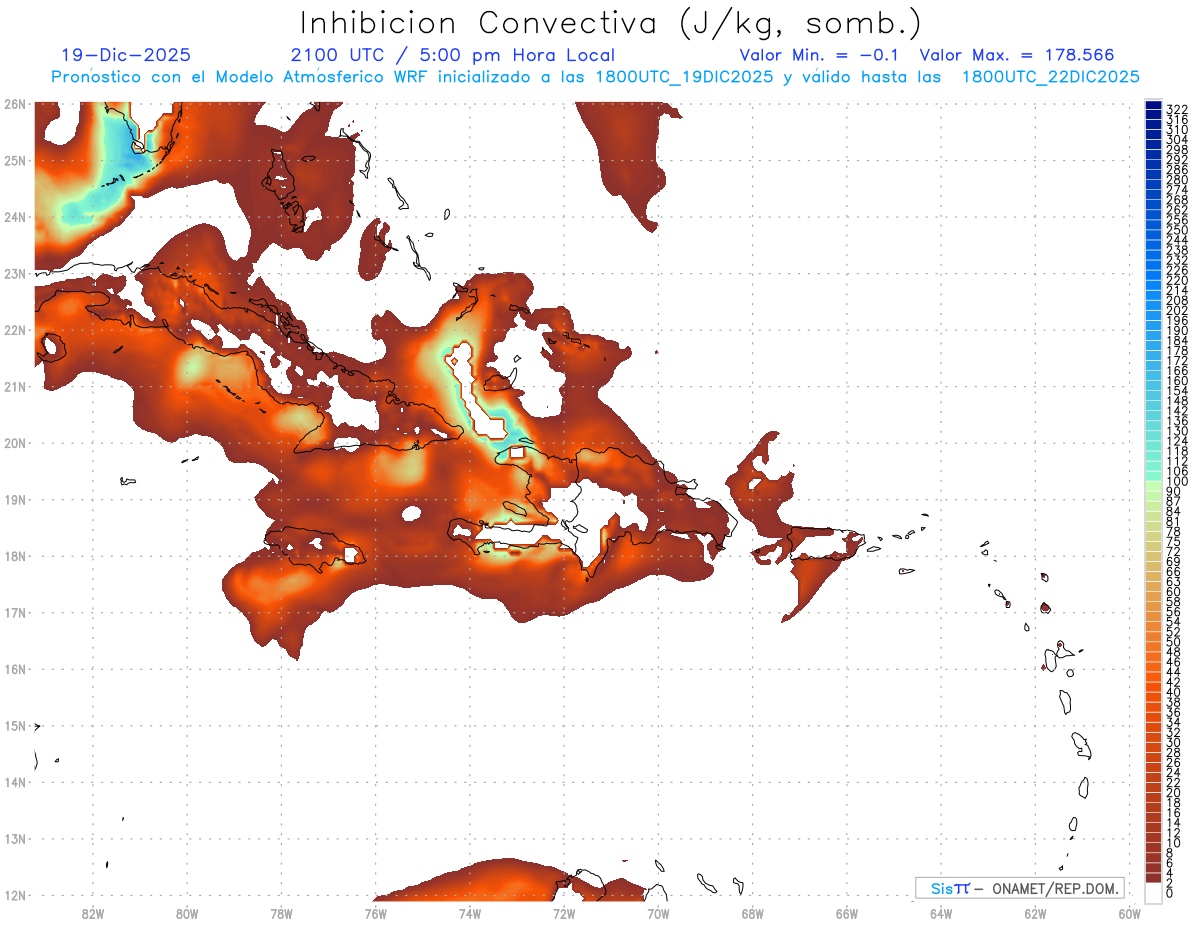Viewport: 1200px width, 927px height.
Task: Click the 26N latitude label
Action: [15, 103]
